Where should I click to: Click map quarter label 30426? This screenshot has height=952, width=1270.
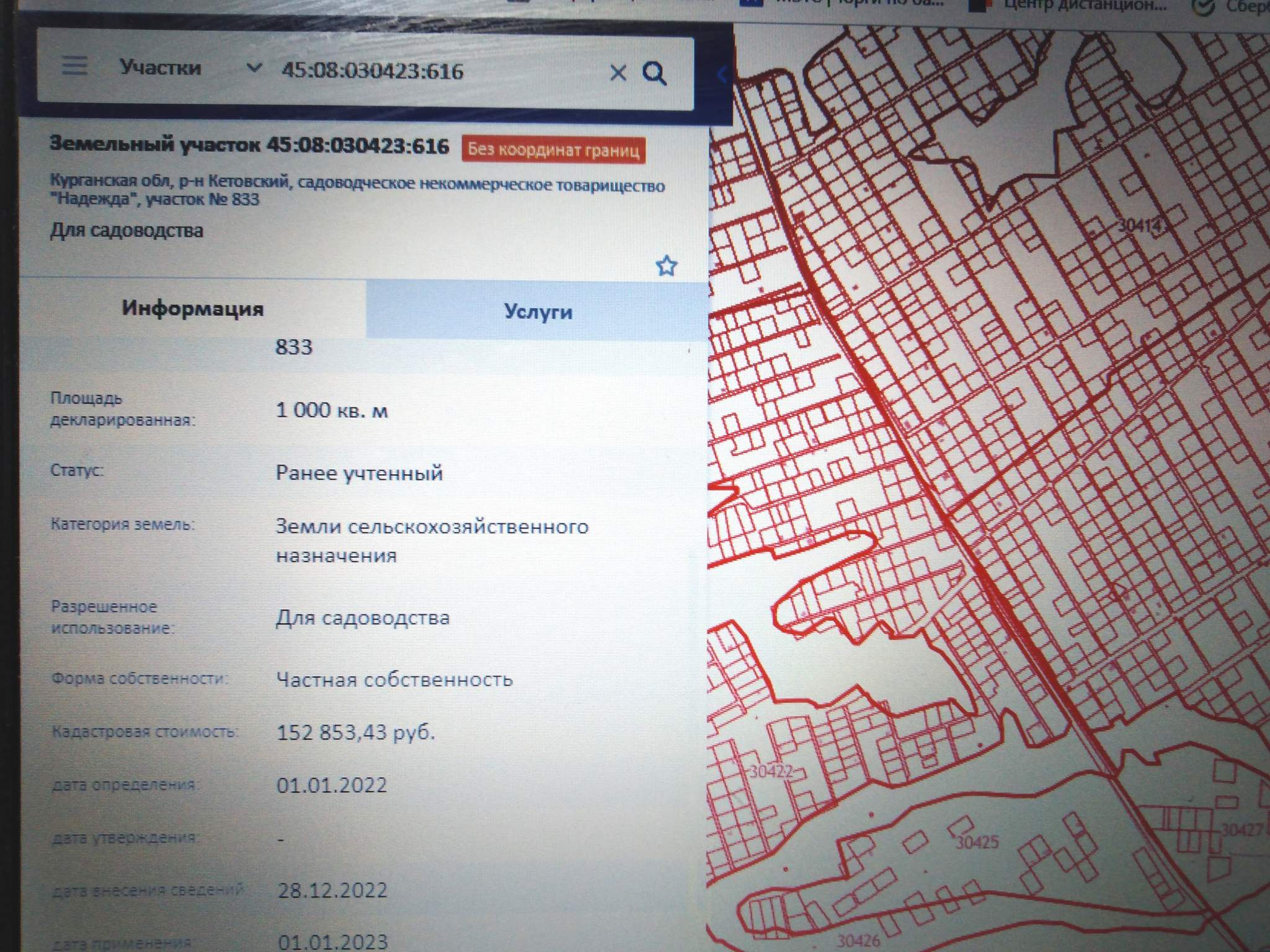[x=858, y=940]
